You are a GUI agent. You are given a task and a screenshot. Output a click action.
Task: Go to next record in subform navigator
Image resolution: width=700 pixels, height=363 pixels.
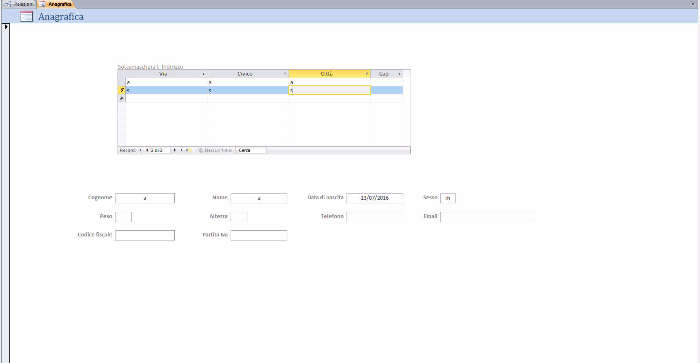pyautogui.click(x=175, y=150)
